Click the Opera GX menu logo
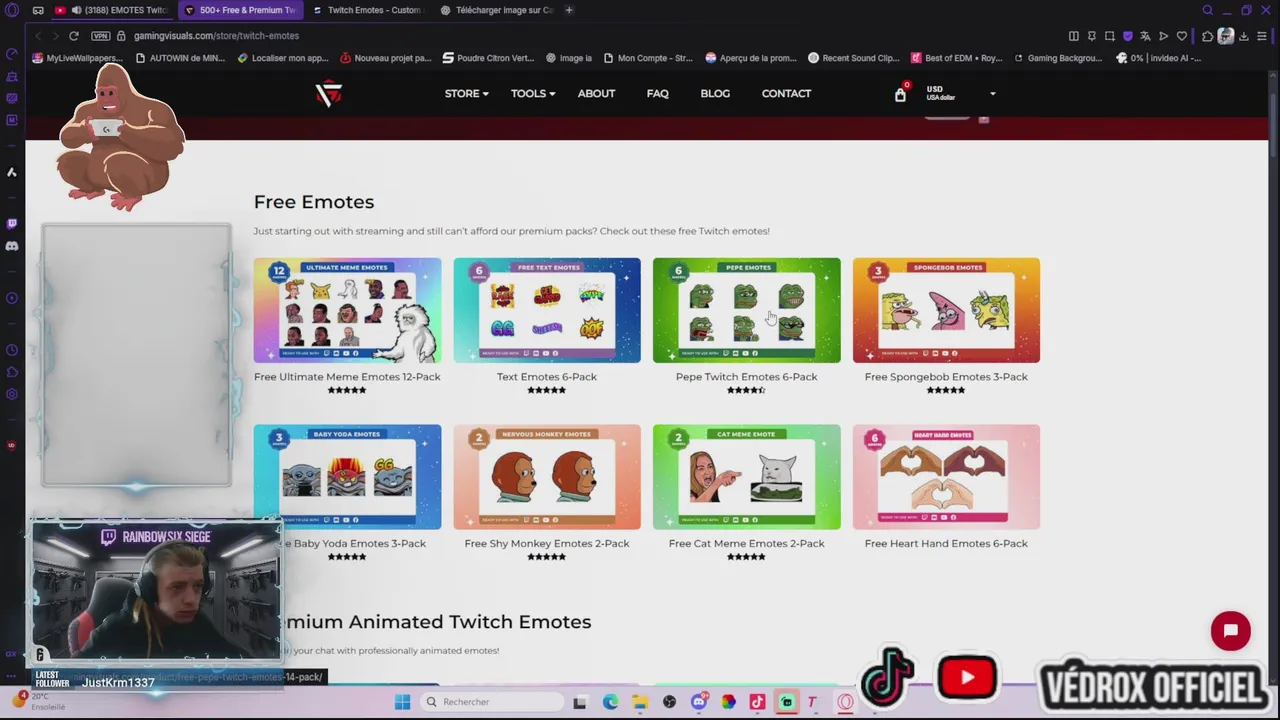The image size is (1280, 720). pos(12,10)
